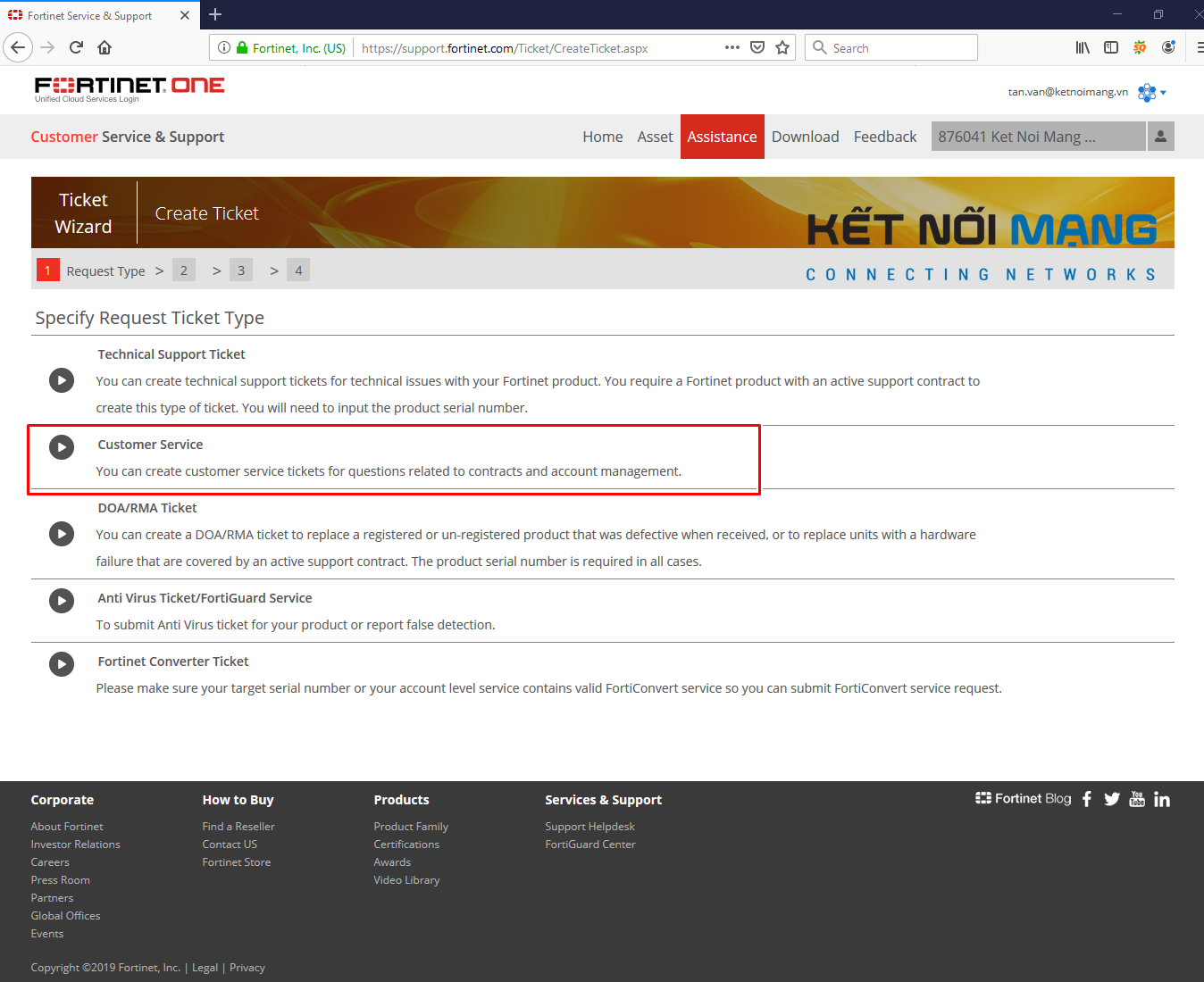
Task: Open Product Family footer link
Action: (x=411, y=827)
